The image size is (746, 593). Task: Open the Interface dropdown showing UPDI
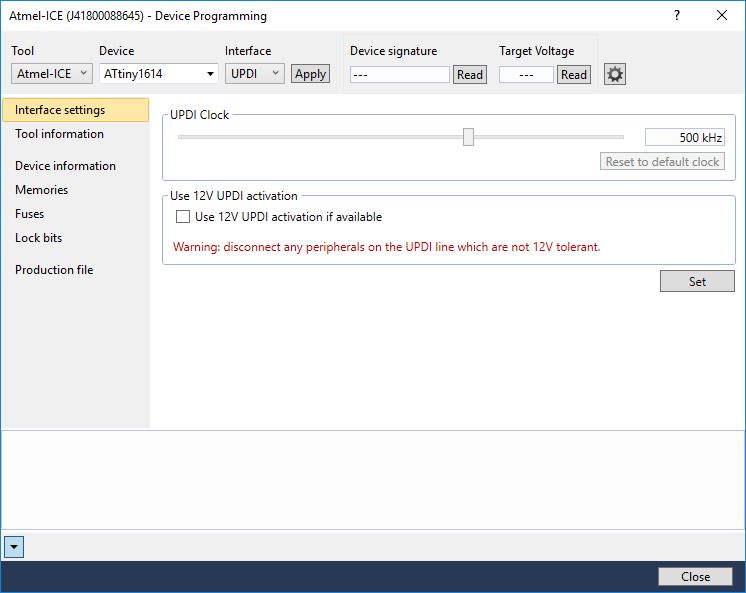pyautogui.click(x=255, y=74)
